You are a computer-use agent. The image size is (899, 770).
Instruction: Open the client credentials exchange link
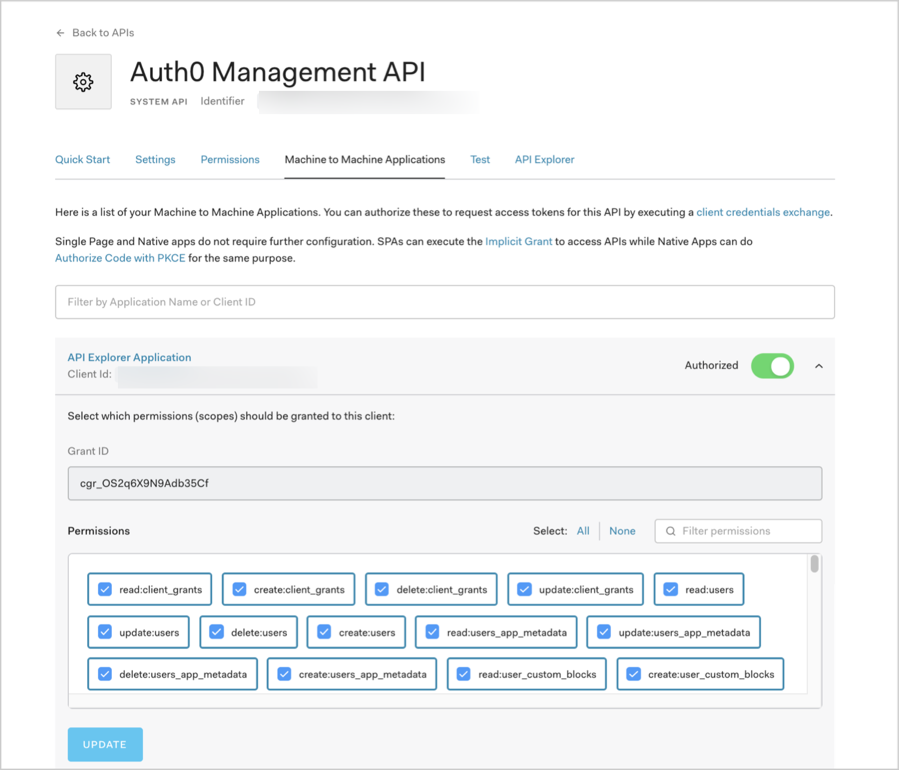pyautogui.click(x=763, y=212)
